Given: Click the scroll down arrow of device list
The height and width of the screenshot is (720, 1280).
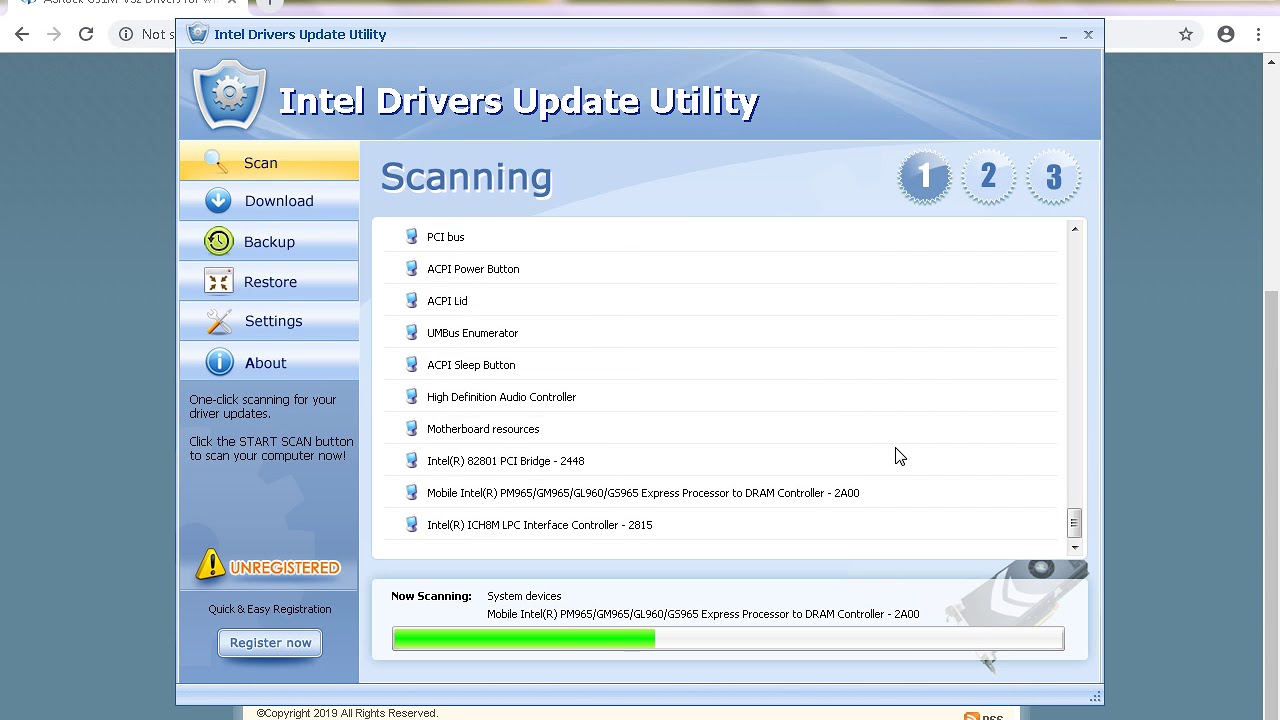Looking at the screenshot, I should [1074, 547].
